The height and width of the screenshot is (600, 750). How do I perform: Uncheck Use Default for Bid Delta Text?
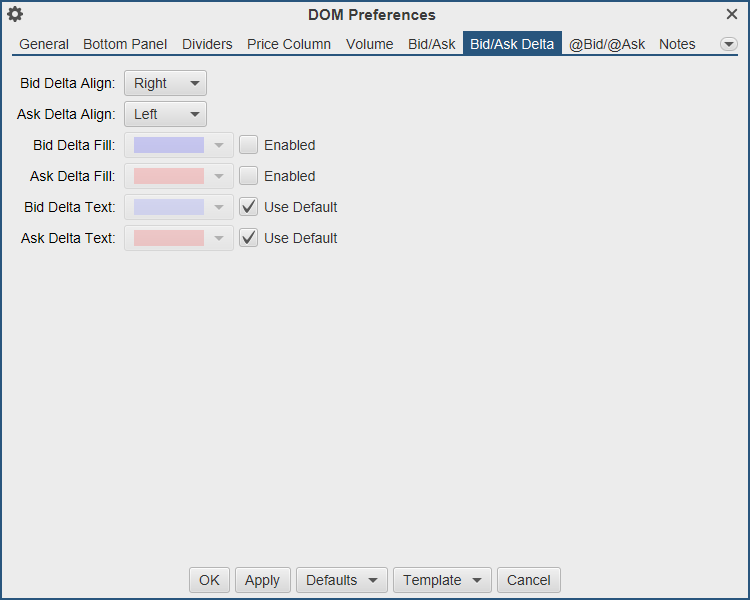pos(249,207)
